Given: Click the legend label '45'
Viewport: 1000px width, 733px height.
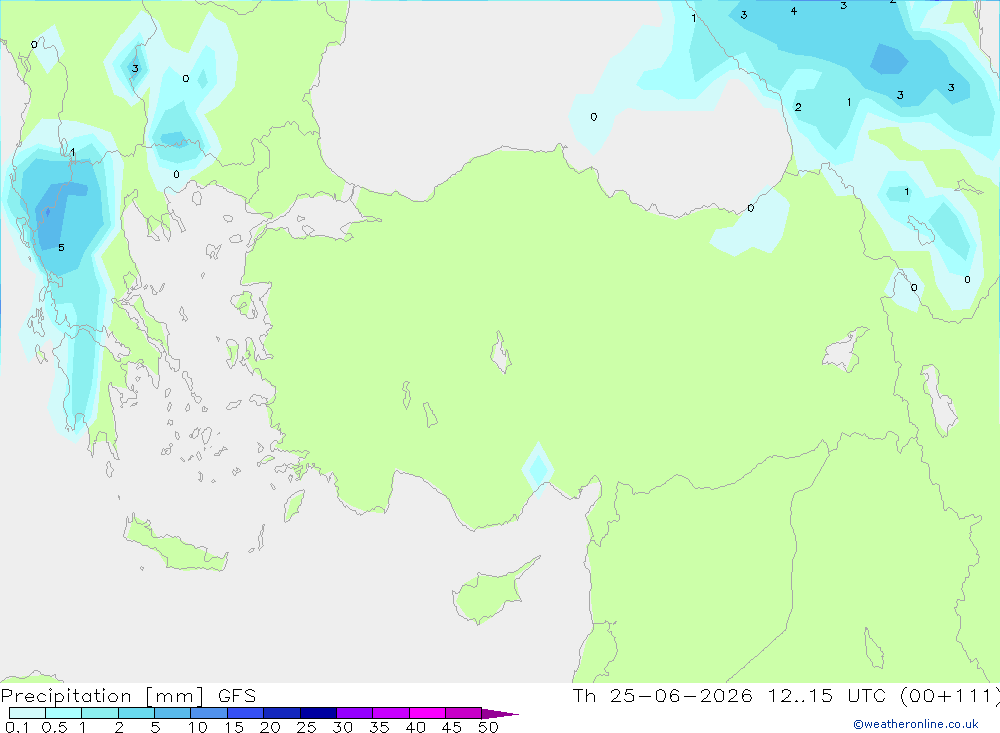Looking at the screenshot, I should pyautogui.click(x=452, y=727).
